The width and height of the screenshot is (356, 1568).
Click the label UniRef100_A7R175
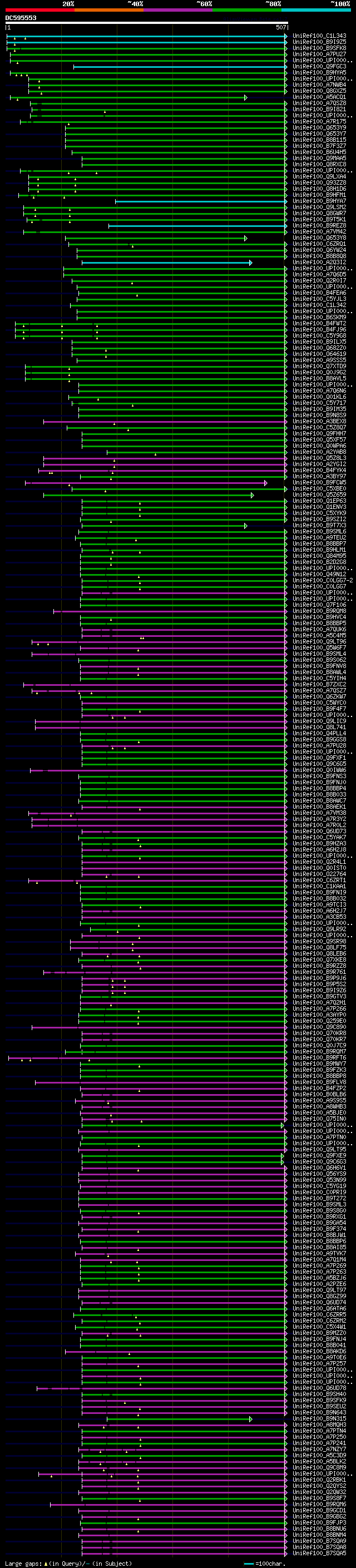(x=319, y=121)
